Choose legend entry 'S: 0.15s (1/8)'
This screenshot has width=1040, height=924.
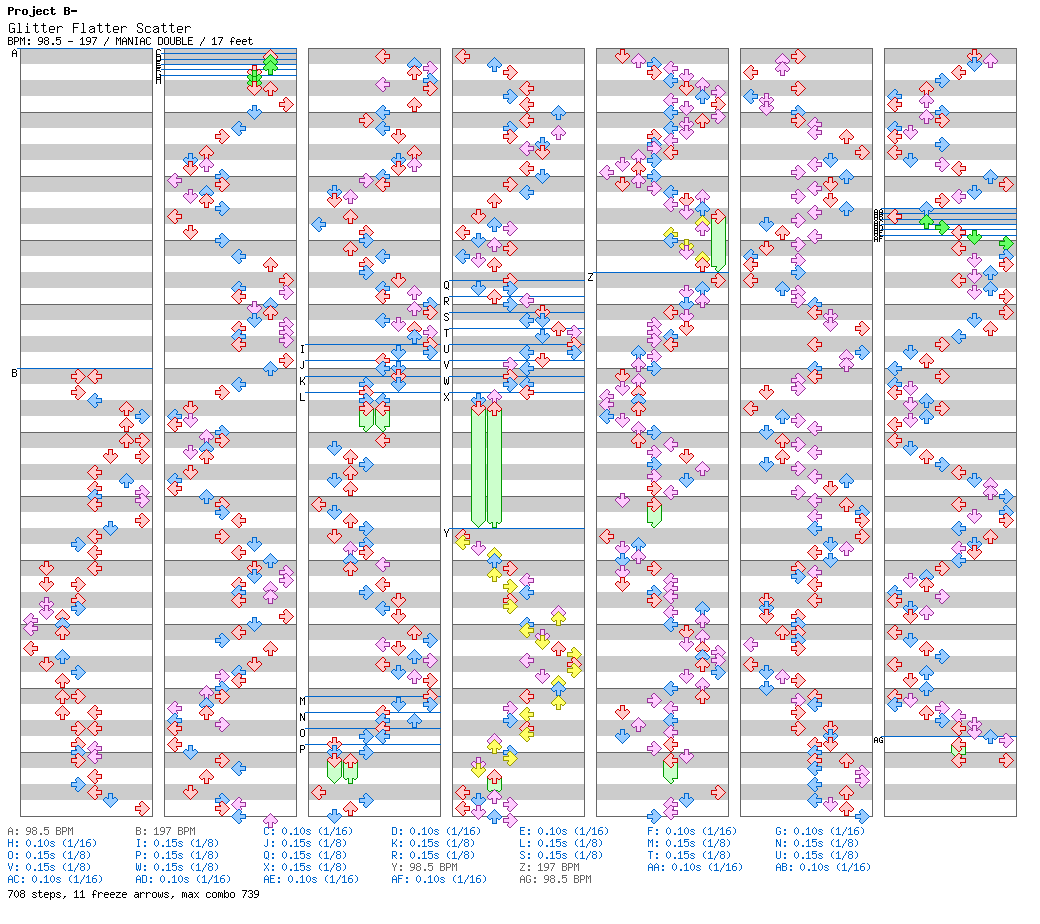pyautogui.click(x=561, y=855)
